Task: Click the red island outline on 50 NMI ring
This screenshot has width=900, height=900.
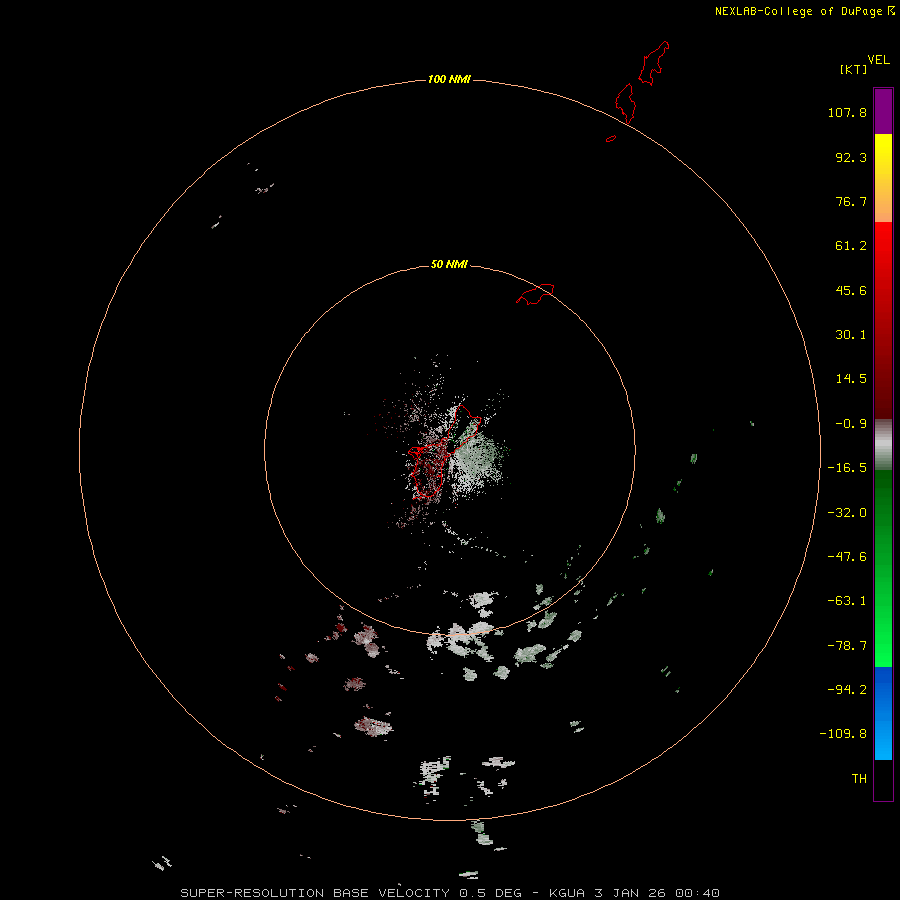Action: point(535,294)
